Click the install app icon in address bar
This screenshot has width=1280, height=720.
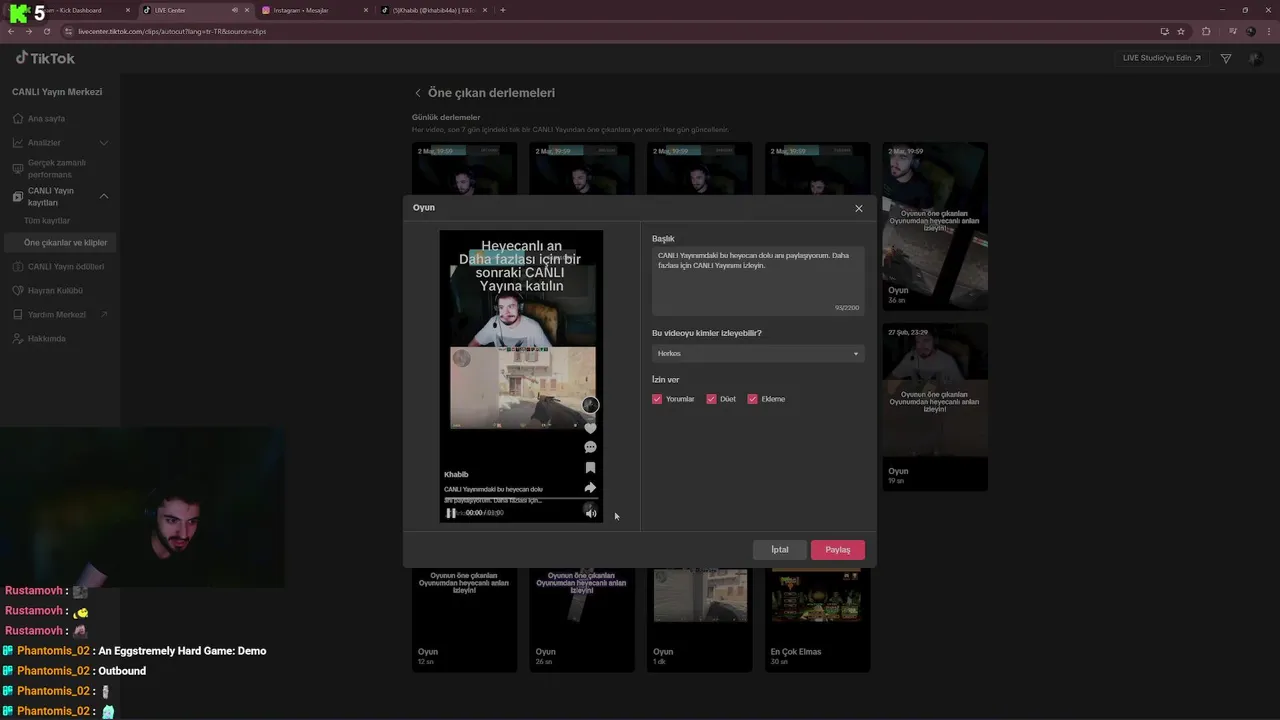pyautogui.click(x=1164, y=31)
